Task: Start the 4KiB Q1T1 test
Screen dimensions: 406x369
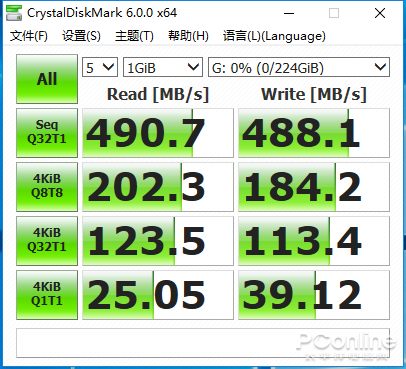Action: point(47,295)
